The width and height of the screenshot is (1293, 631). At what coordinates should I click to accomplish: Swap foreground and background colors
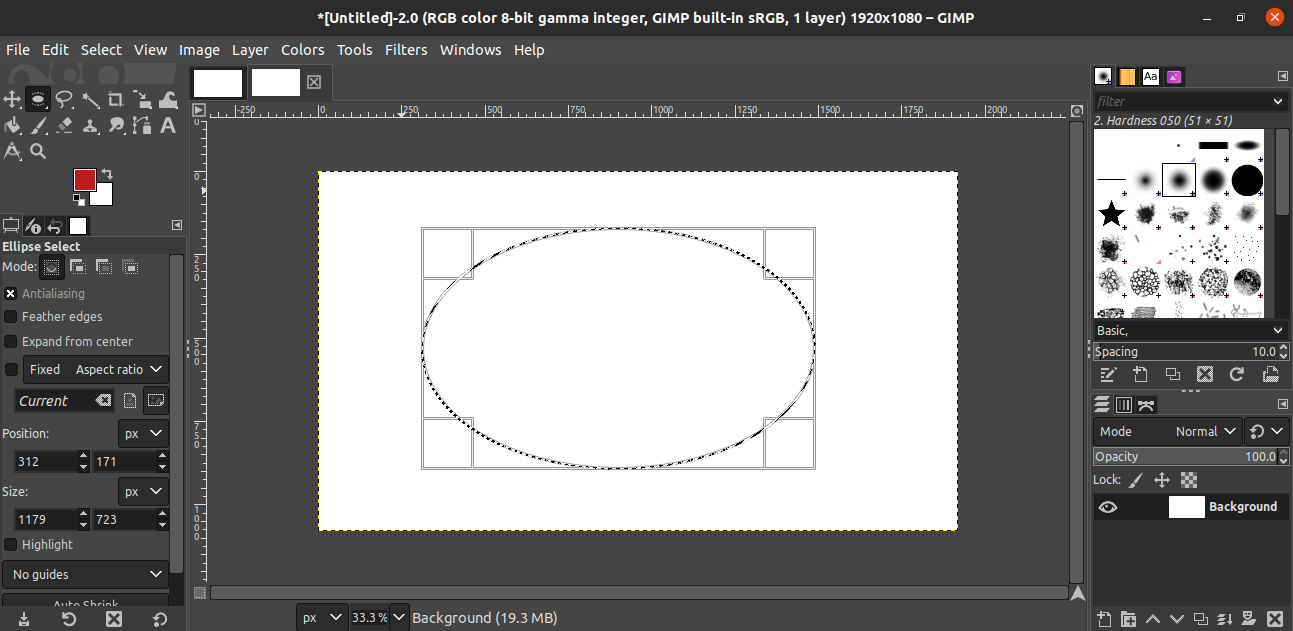(x=106, y=174)
